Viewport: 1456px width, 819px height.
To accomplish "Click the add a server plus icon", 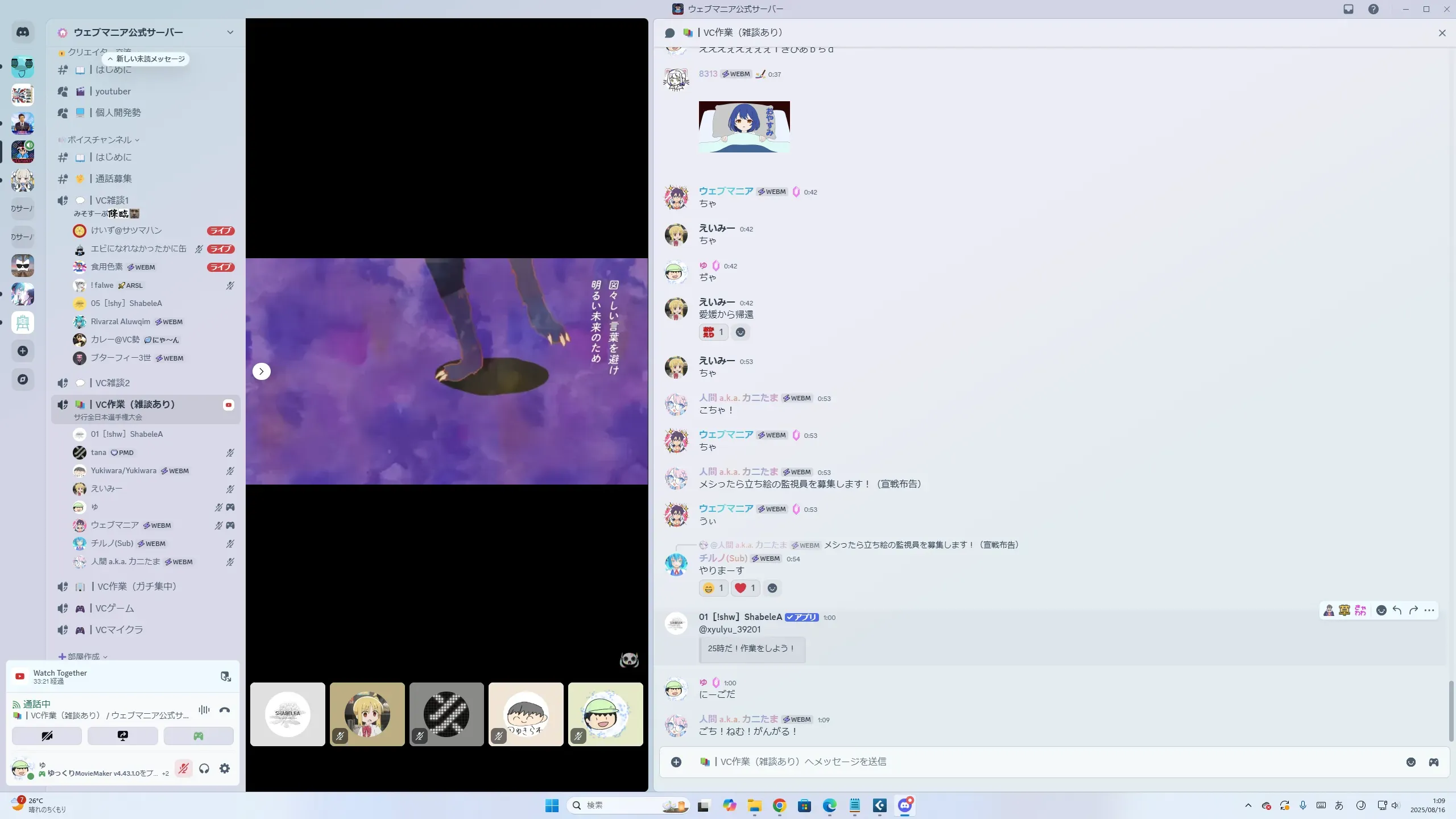I will click(23, 351).
